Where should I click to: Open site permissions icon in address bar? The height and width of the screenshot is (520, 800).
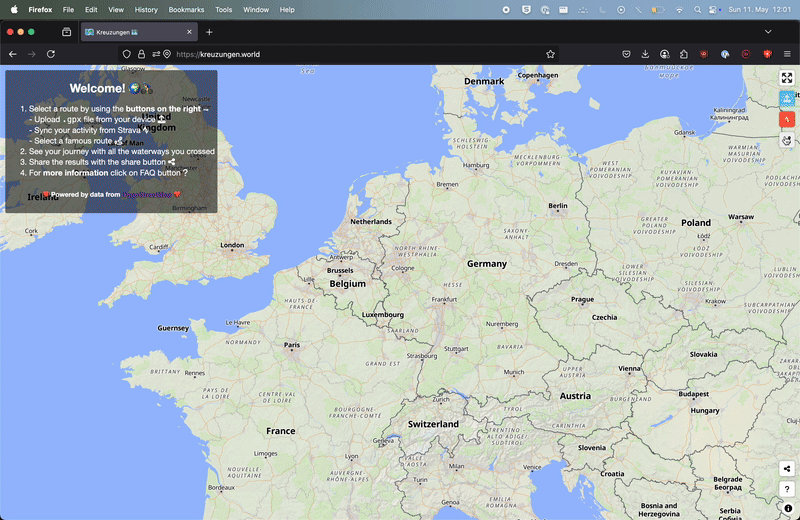click(156, 54)
